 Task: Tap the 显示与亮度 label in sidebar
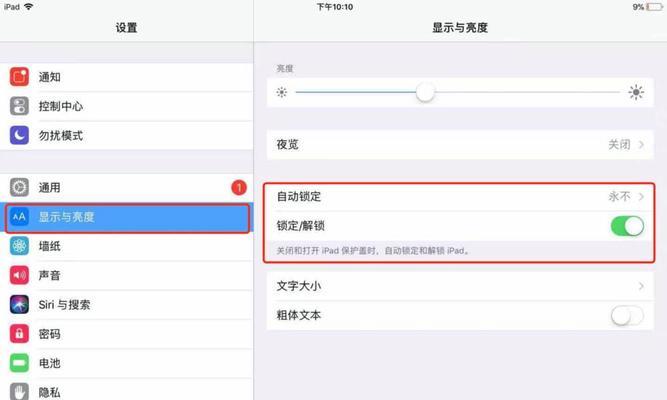coord(66,217)
